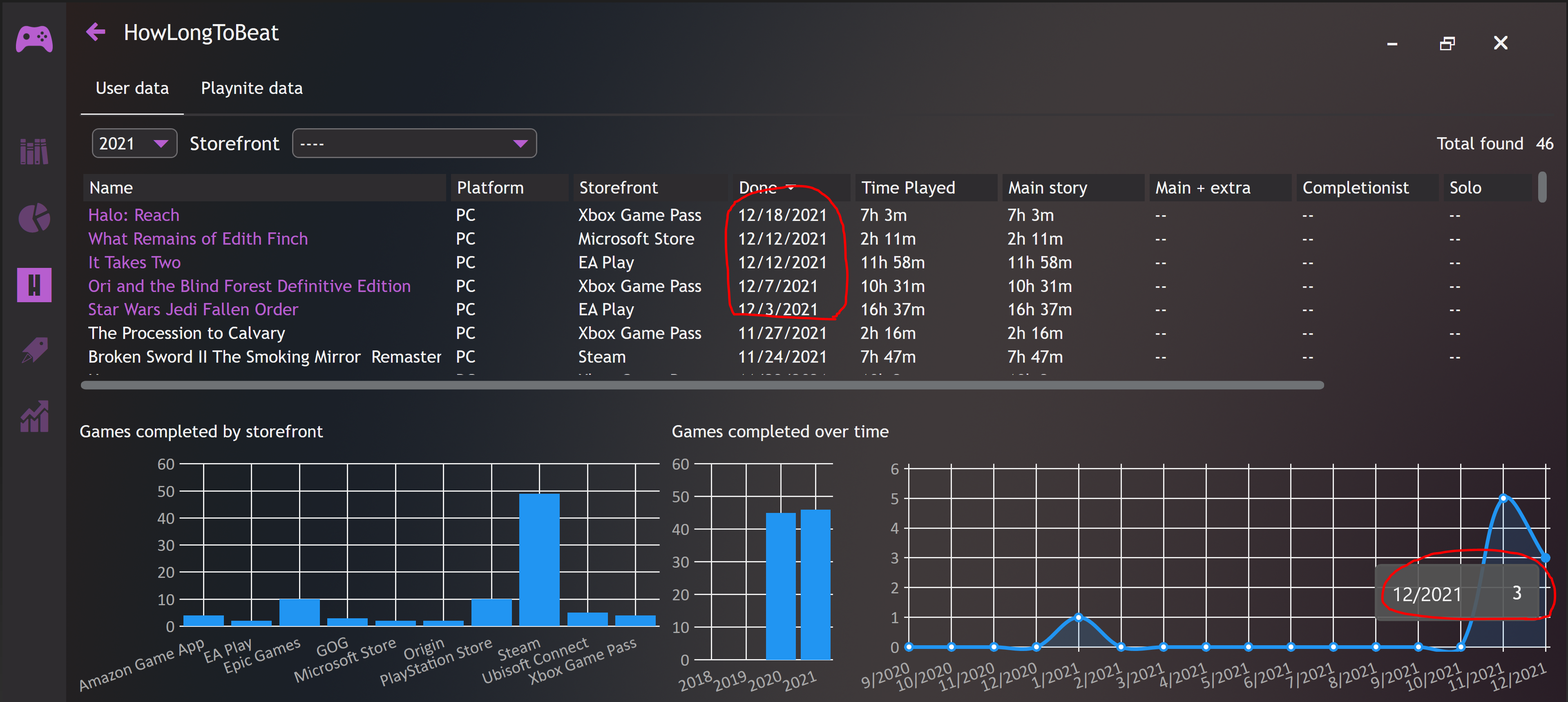Open the library bookshelf sidebar icon
The width and height of the screenshot is (1568, 702).
coord(34,151)
